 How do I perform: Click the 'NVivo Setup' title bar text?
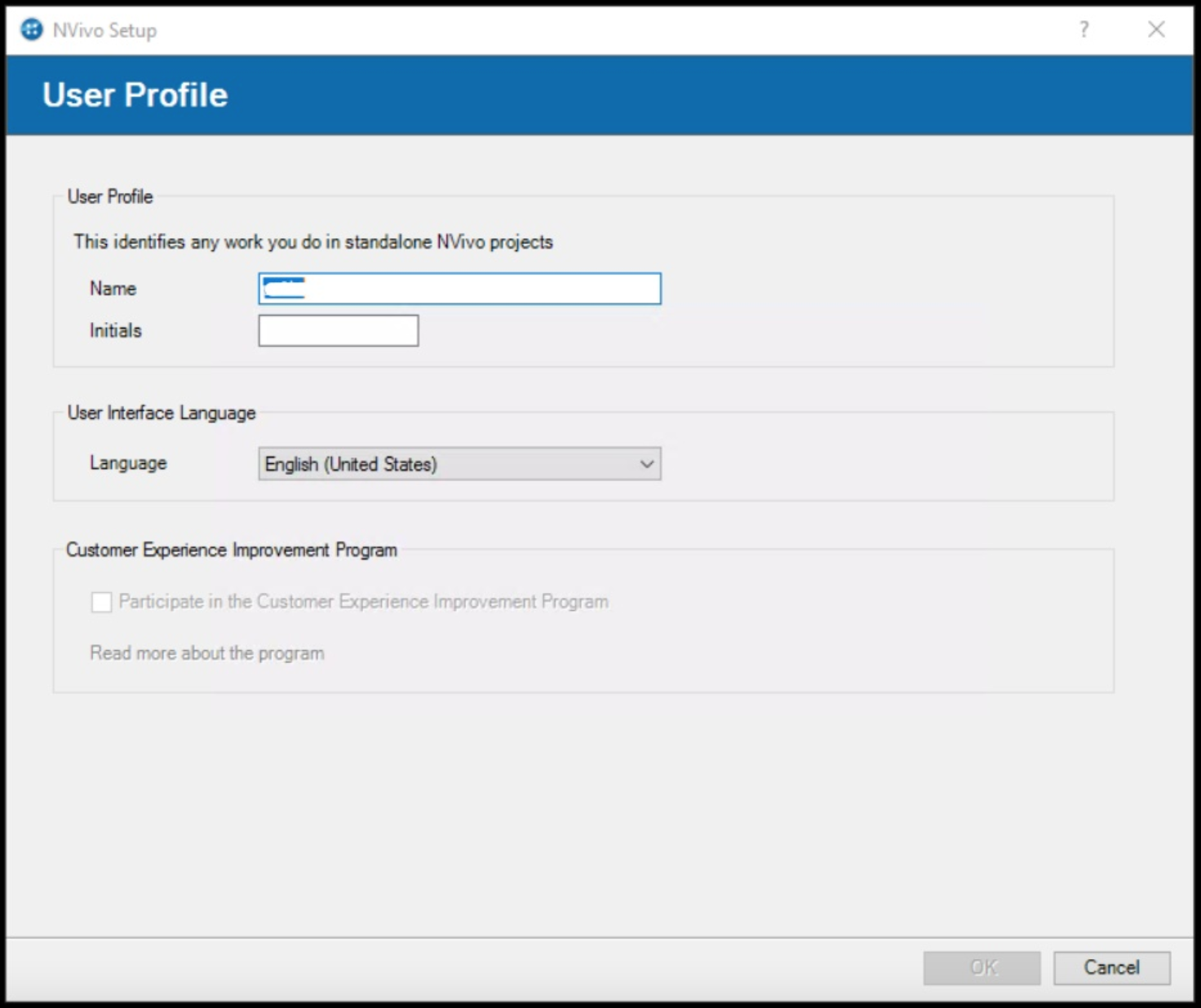(x=104, y=30)
